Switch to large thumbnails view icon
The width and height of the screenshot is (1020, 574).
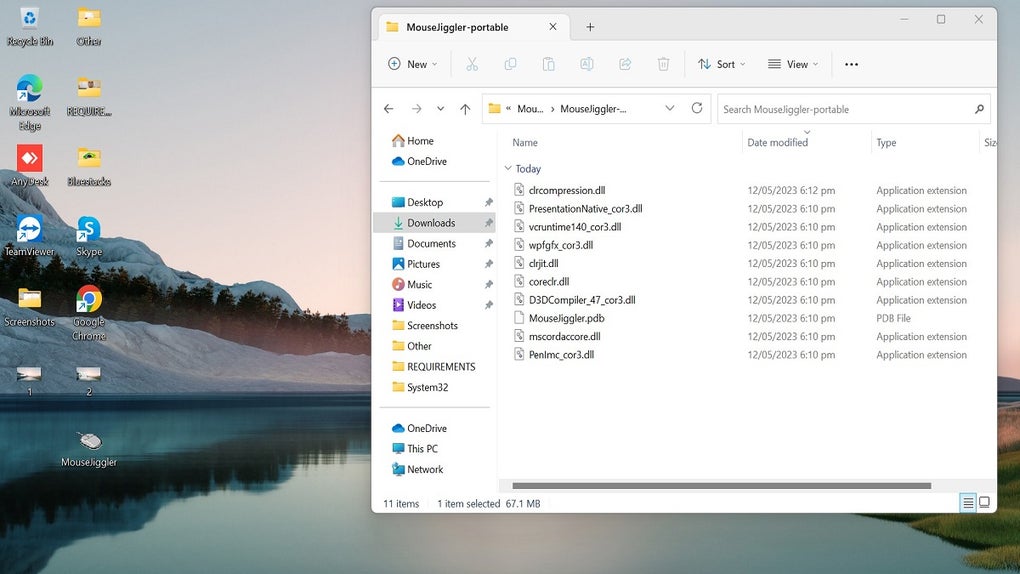[984, 502]
